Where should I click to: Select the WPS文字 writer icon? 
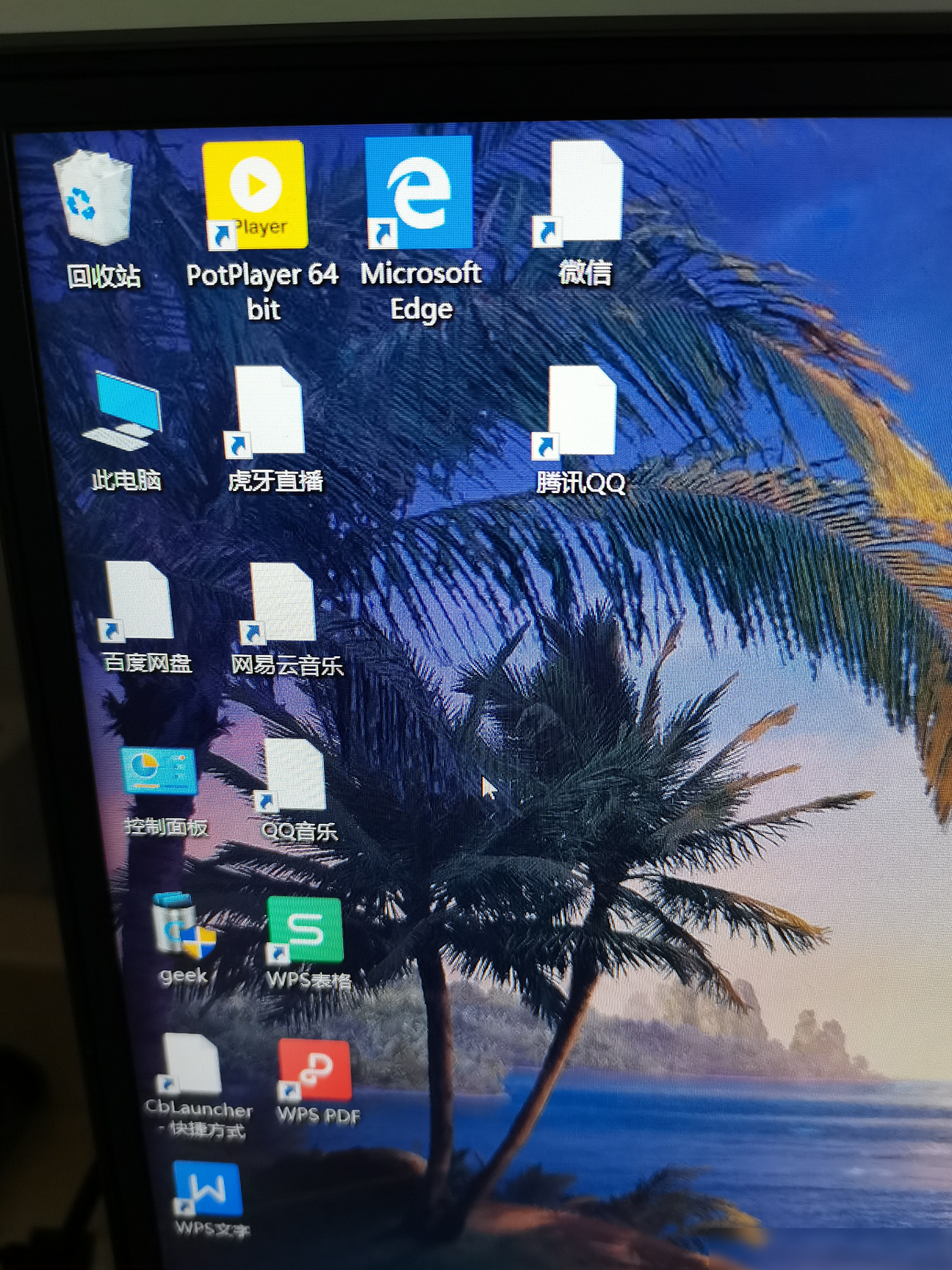click(x=207, y=1188)
